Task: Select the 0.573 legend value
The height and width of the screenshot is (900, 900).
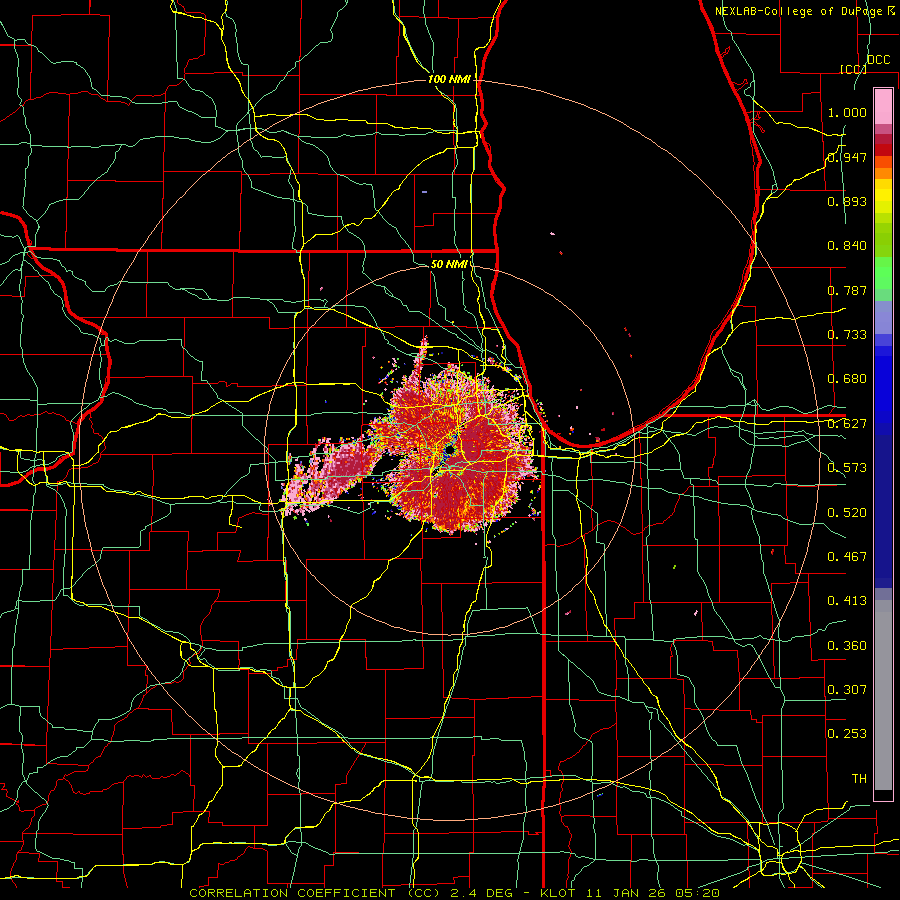Action: [x=847, y=468]
